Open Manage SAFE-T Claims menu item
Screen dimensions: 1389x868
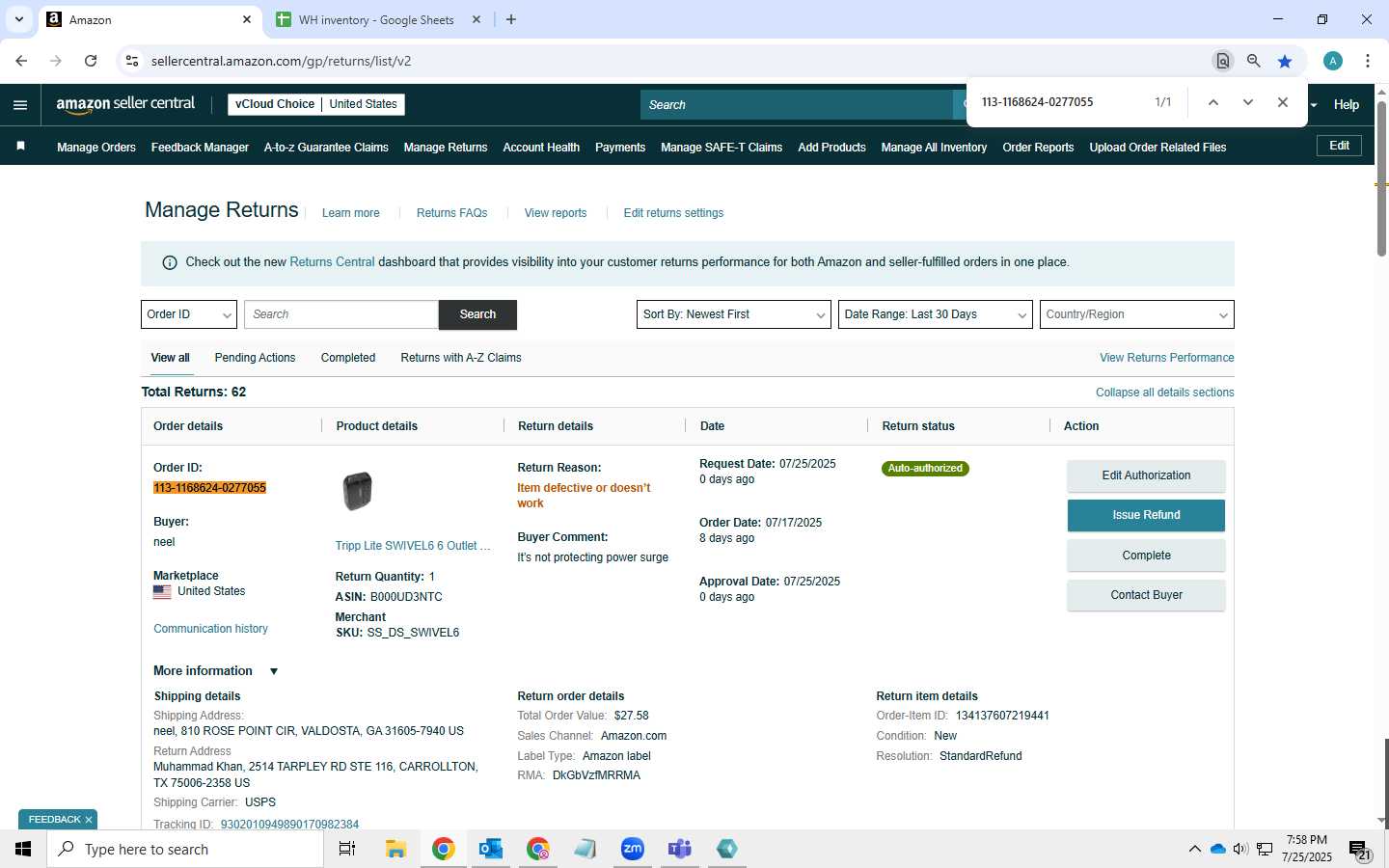click(722, 148)
